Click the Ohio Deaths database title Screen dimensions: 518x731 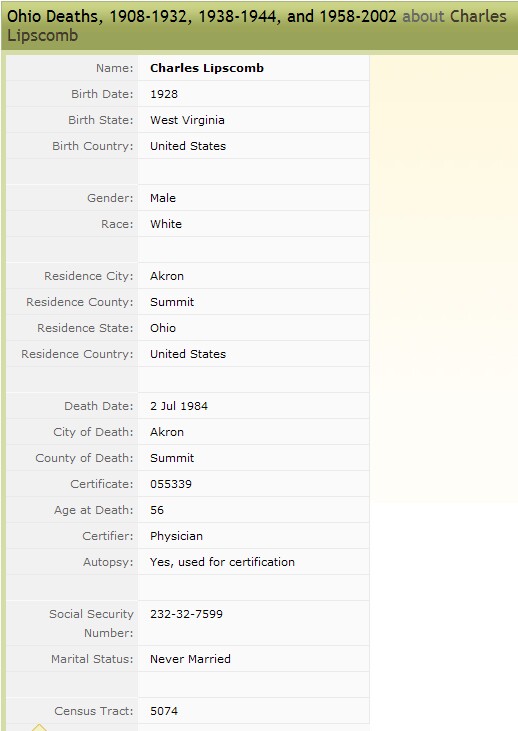[x=201, y=16]
